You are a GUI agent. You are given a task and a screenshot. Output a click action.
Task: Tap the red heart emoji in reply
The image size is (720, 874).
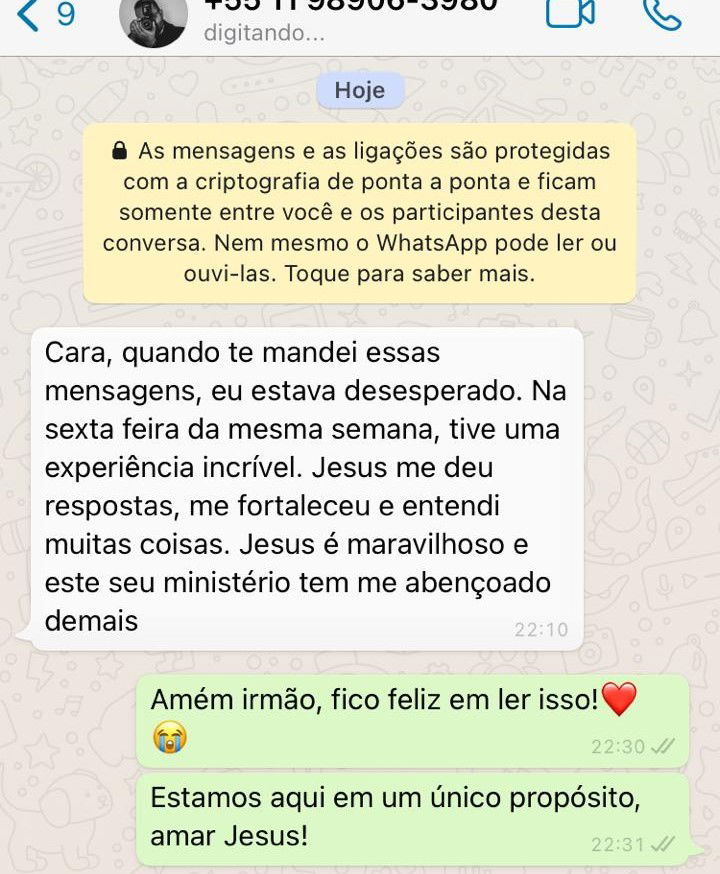point(619,699)
